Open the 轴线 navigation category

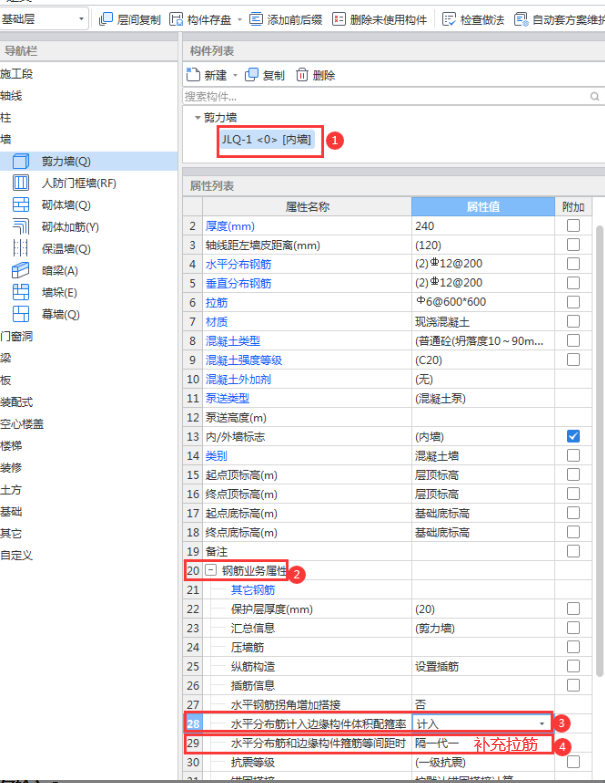tap(11, 96)
